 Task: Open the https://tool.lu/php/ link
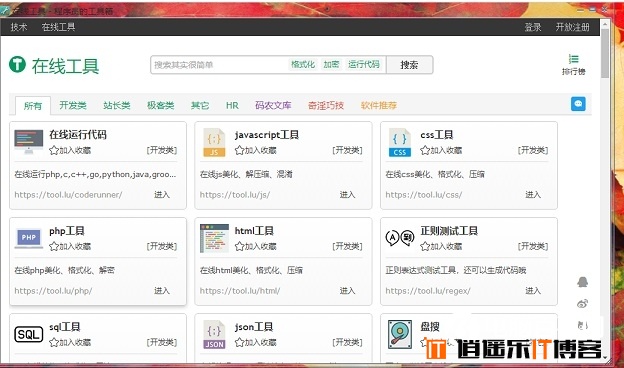53,291
